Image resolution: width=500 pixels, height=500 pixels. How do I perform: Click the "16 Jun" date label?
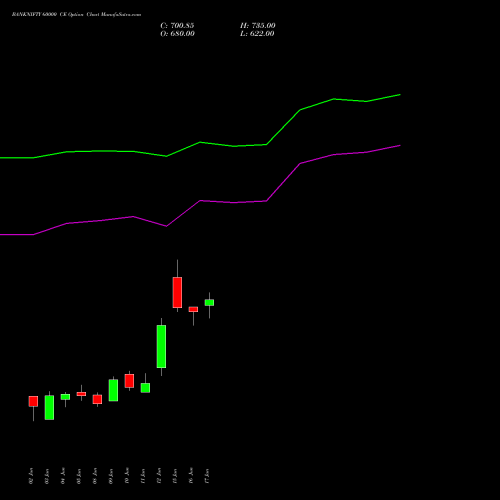[191, 476]
